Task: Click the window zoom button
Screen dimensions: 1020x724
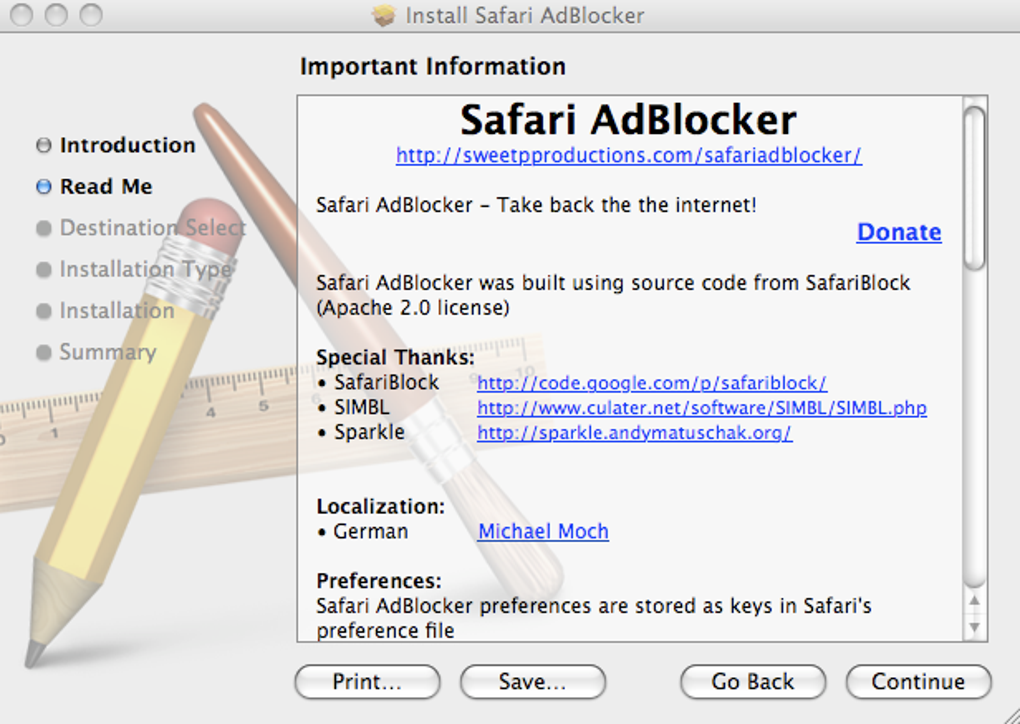Action: 91,15
